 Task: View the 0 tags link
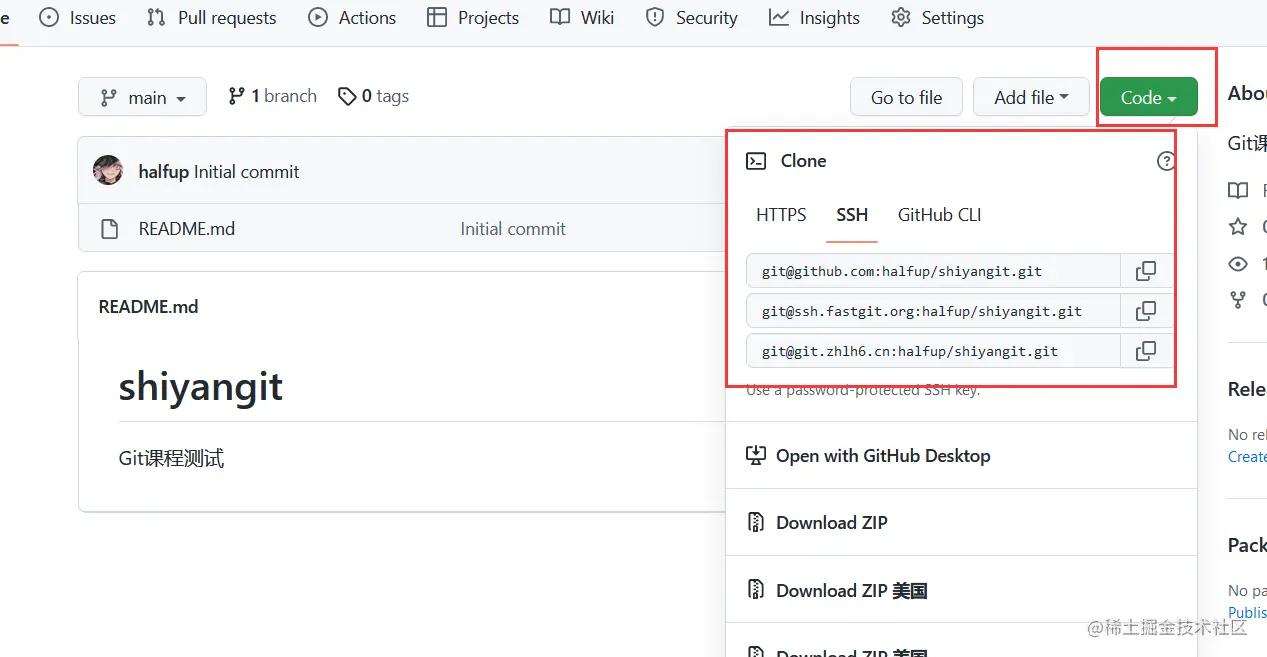(373, 96)
